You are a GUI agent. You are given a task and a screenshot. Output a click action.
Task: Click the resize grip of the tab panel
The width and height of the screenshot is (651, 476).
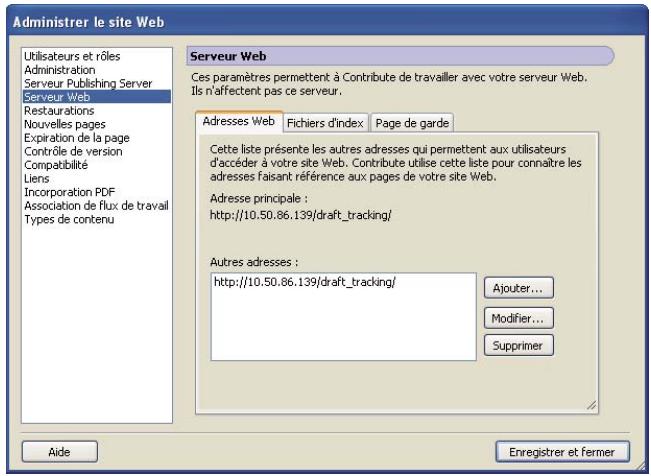tap(592, 405)
